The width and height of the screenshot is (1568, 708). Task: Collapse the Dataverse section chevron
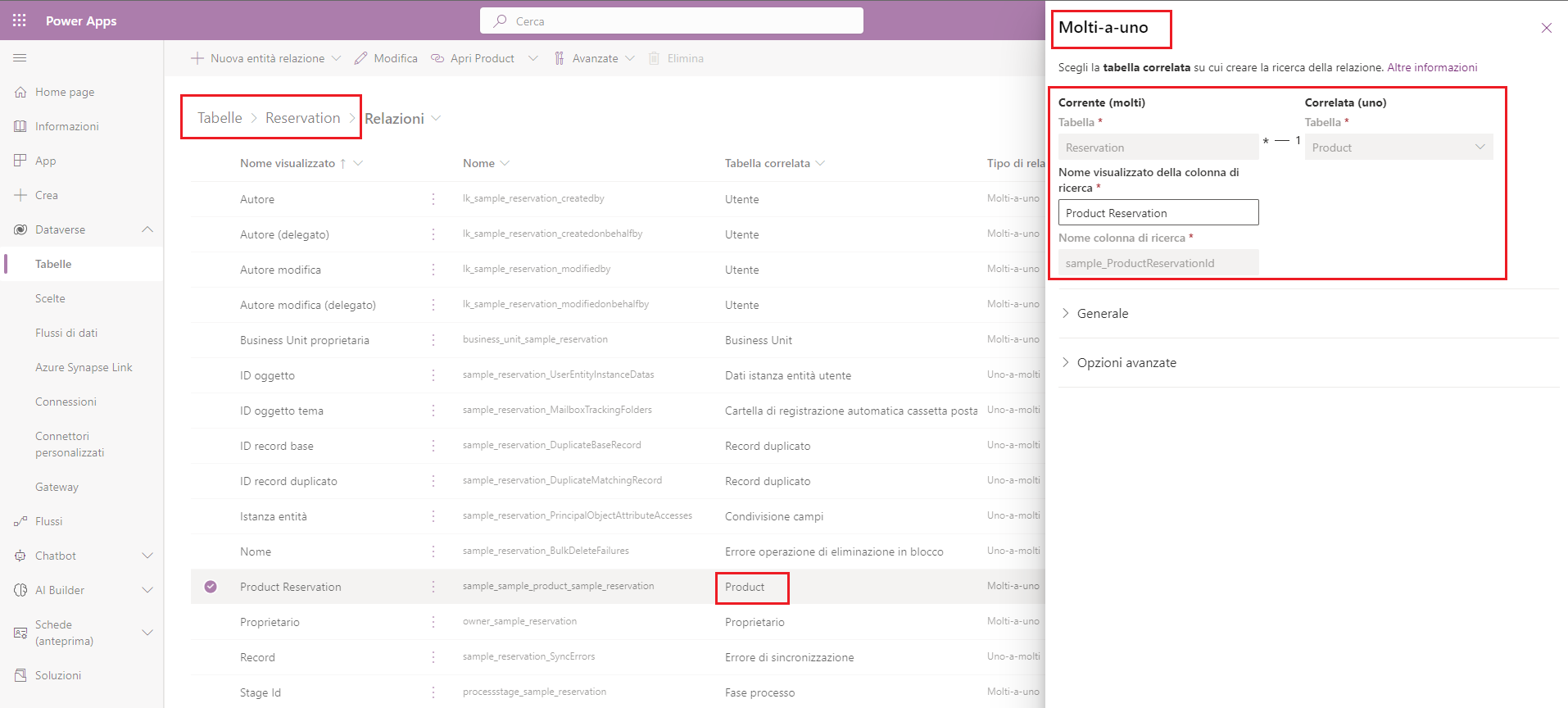click(x=147, y=229)
